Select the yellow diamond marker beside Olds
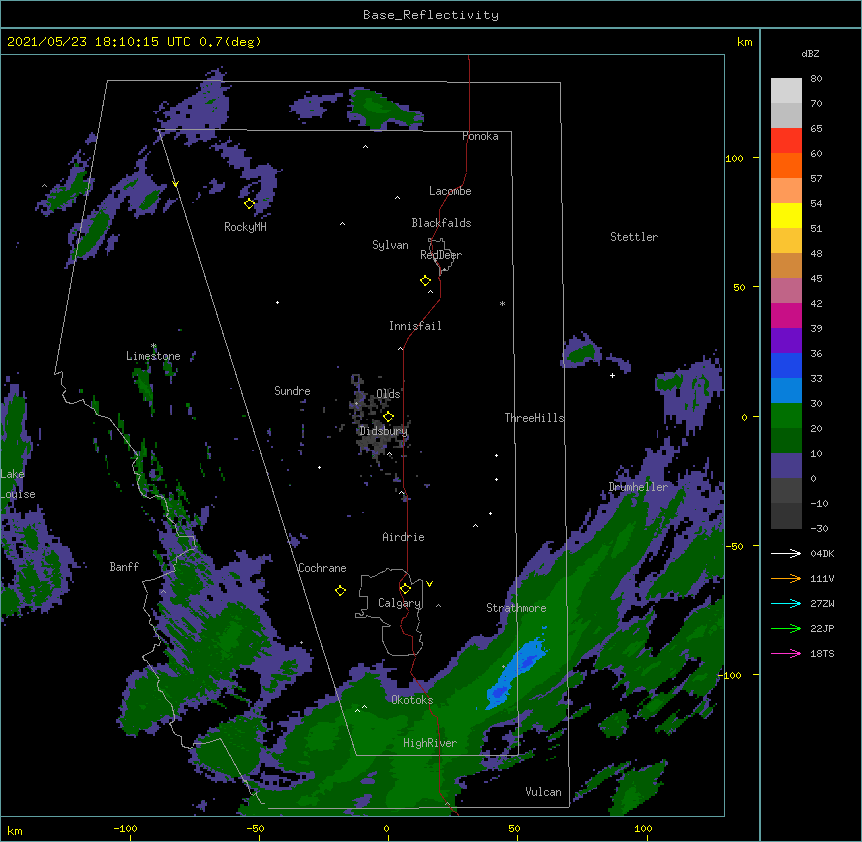The width and height of the screenshot is (862, 842). click(388, 416)
